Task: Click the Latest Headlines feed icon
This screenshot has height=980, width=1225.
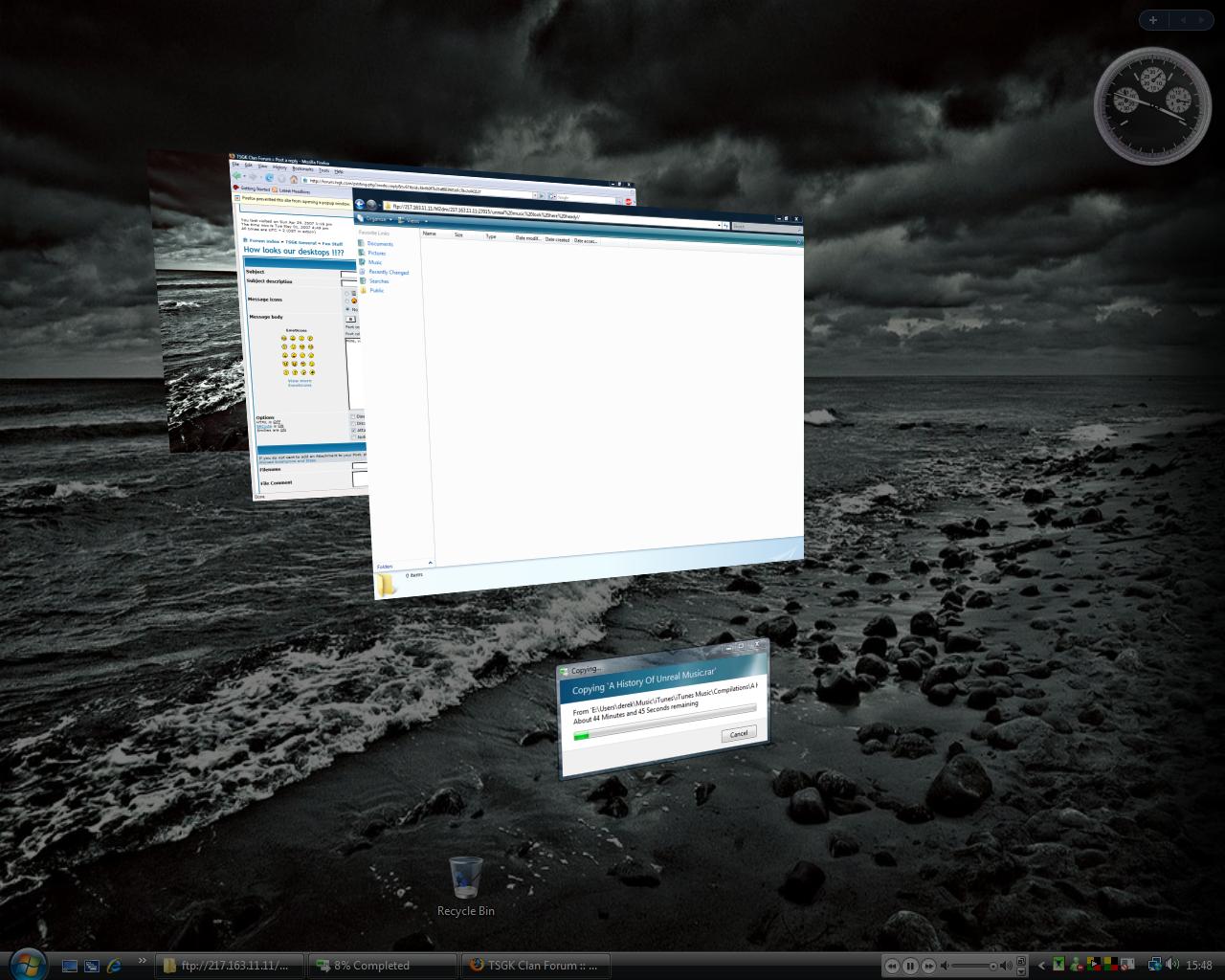Action: pos(274,189)
